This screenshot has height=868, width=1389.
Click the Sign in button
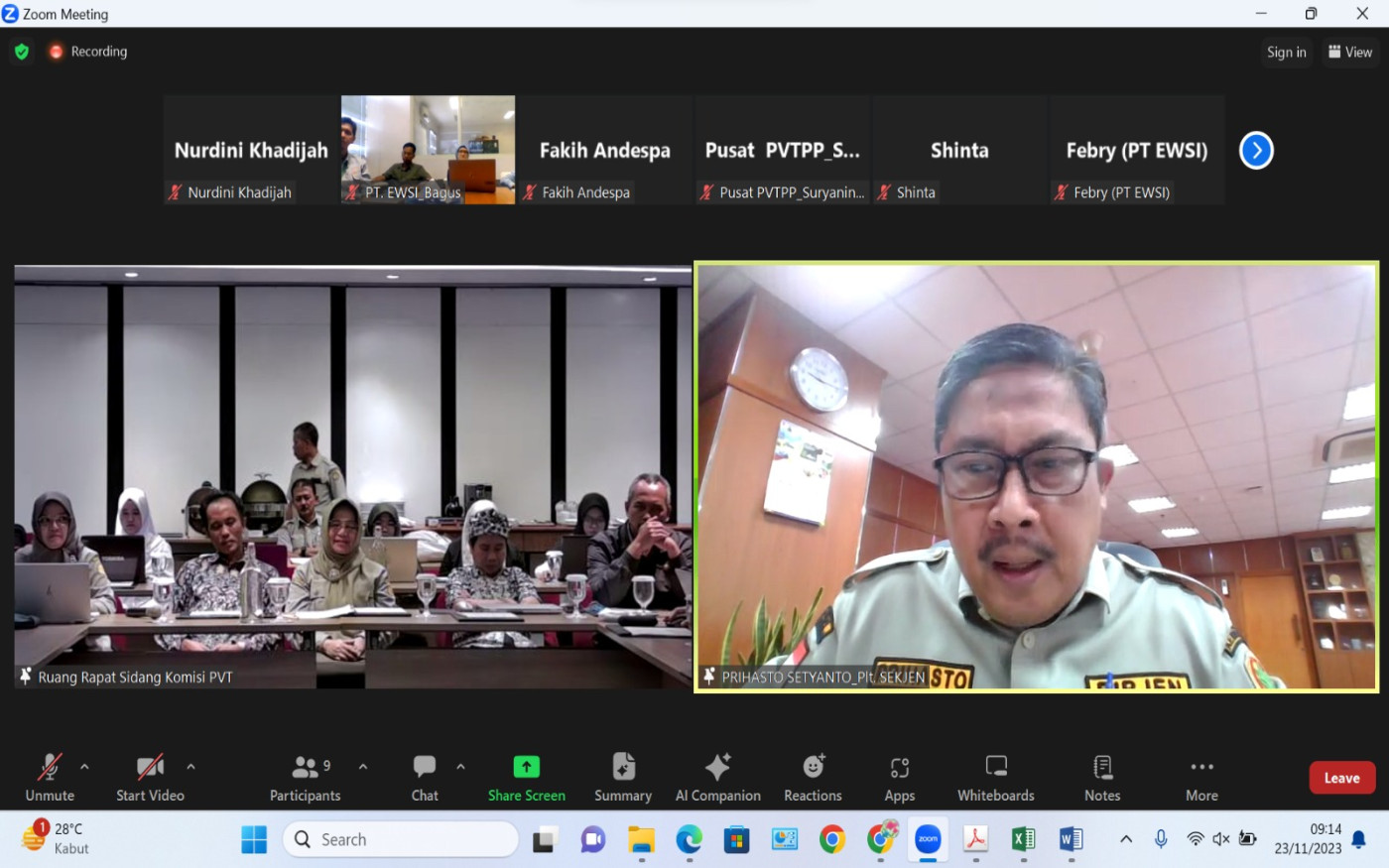1286,53
